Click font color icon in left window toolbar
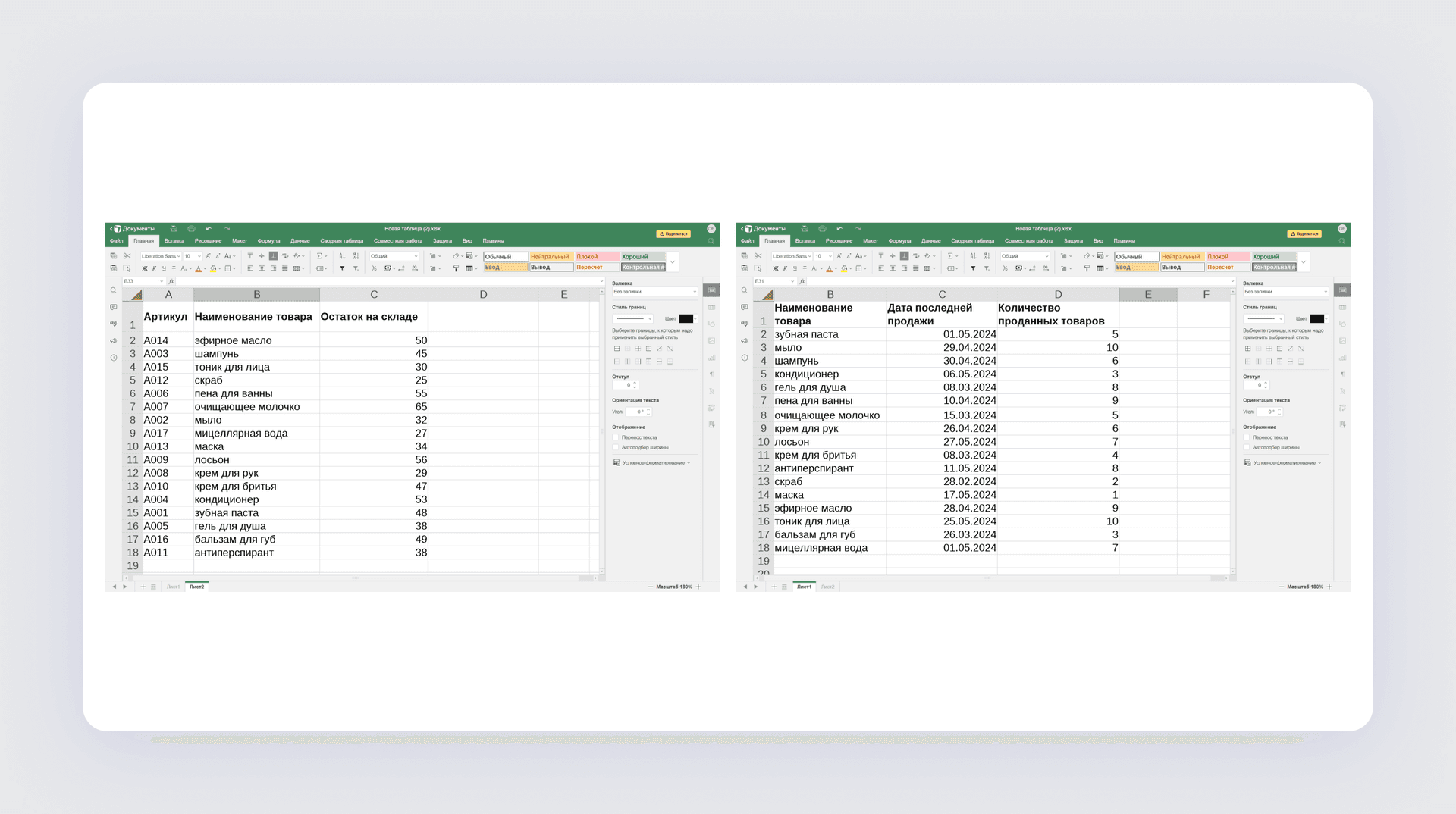 [x=199, y=268]
